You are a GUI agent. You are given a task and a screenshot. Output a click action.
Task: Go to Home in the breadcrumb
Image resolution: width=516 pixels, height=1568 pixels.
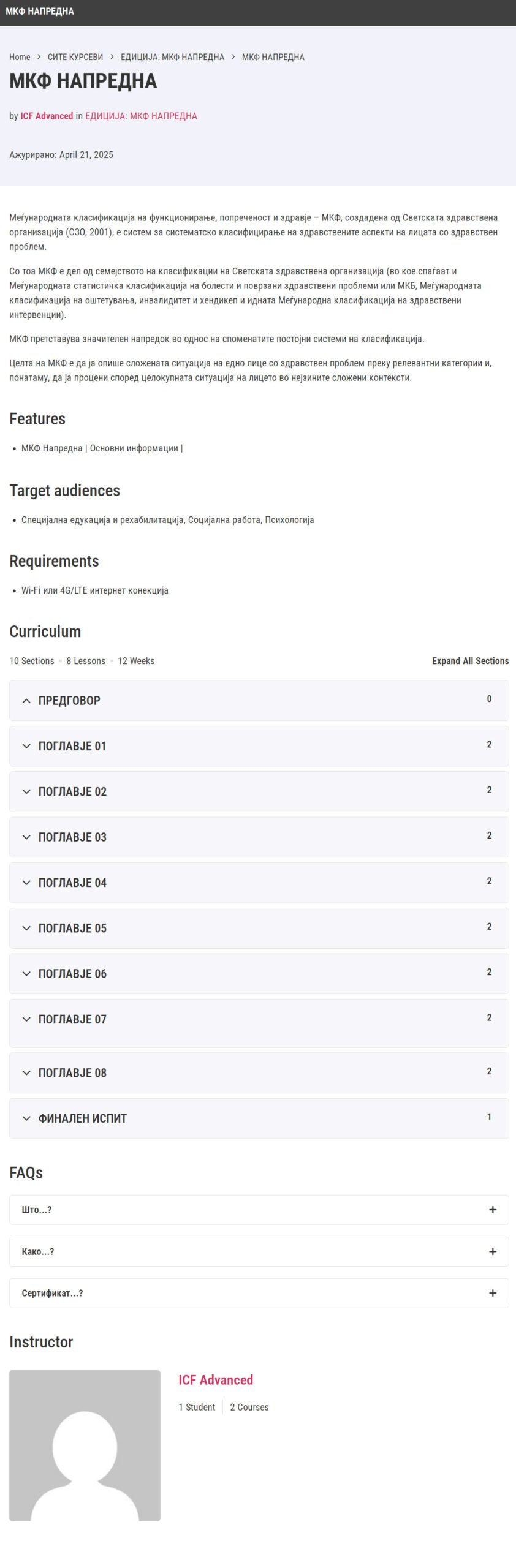pyautogui.click(x=20, y=57)
